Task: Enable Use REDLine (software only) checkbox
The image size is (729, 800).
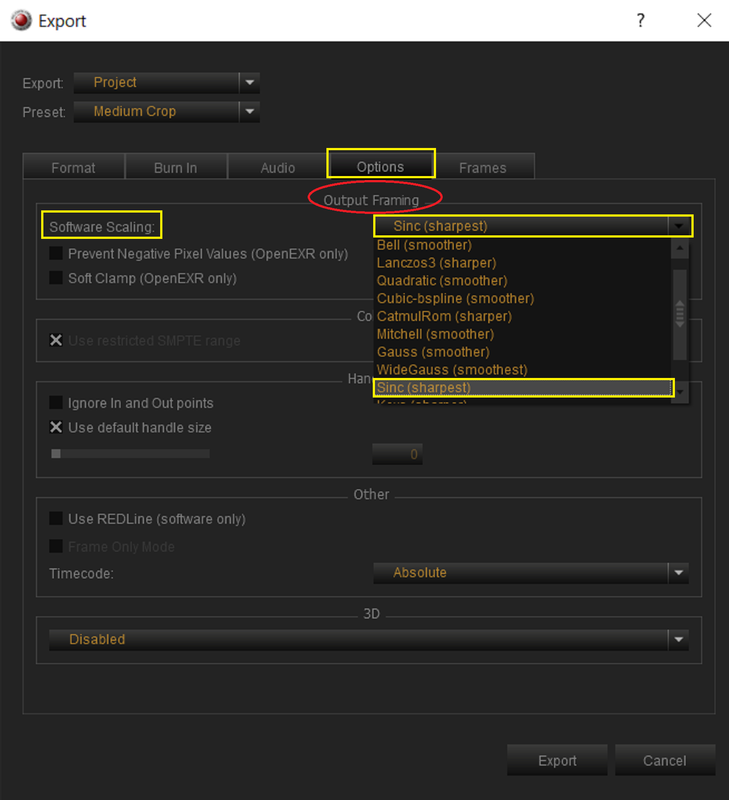Action: (56, 518)
